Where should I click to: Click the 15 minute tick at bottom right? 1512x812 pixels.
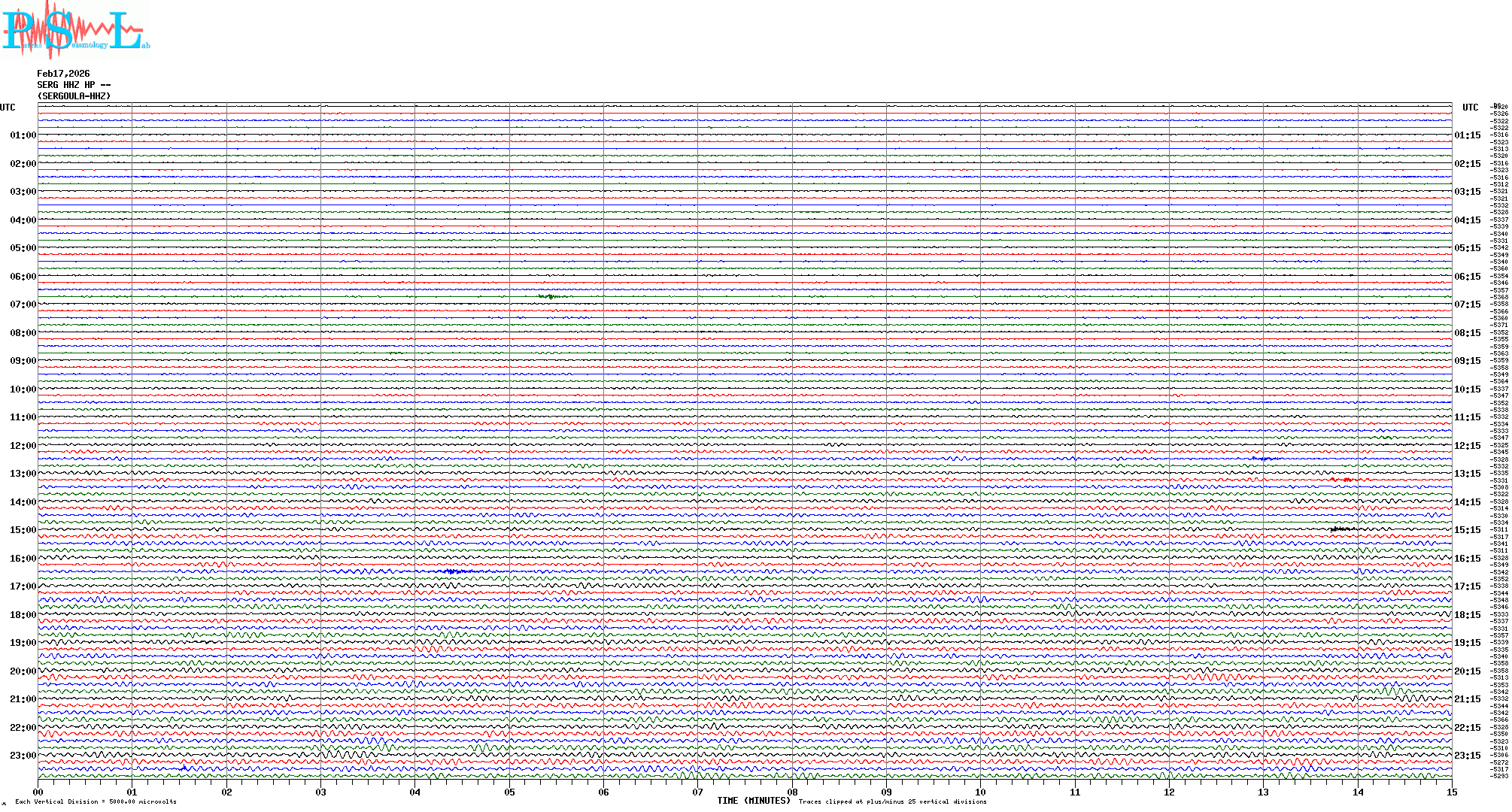point(1451,792)
